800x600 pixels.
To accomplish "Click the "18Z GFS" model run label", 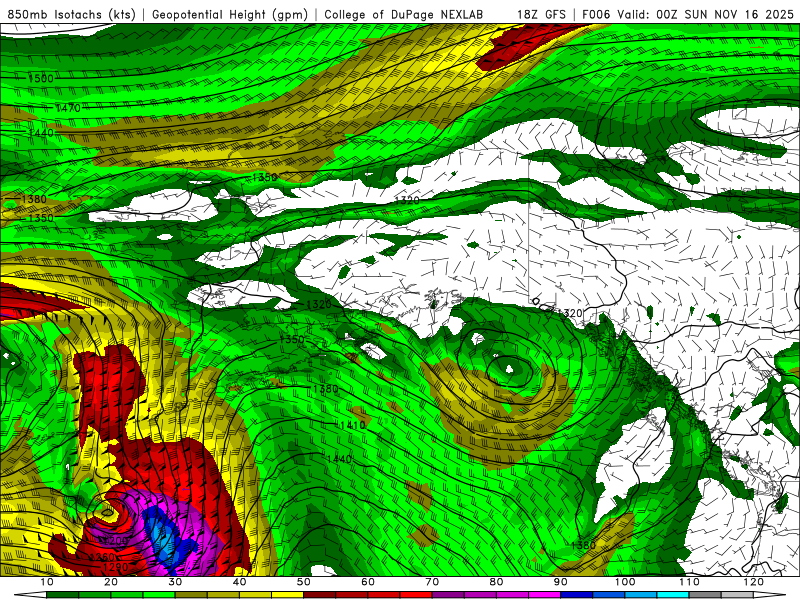I will click(541, 15).
